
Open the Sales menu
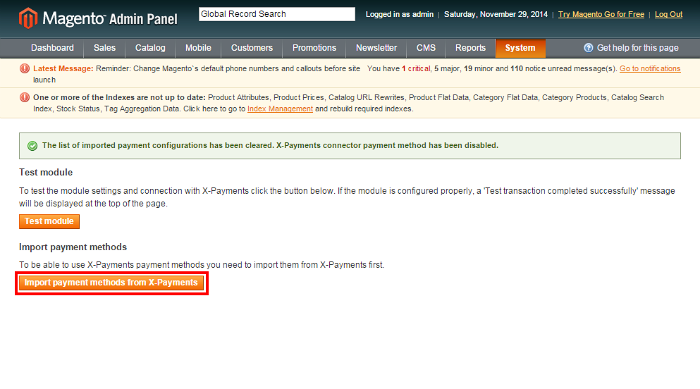tap(104, 48)
